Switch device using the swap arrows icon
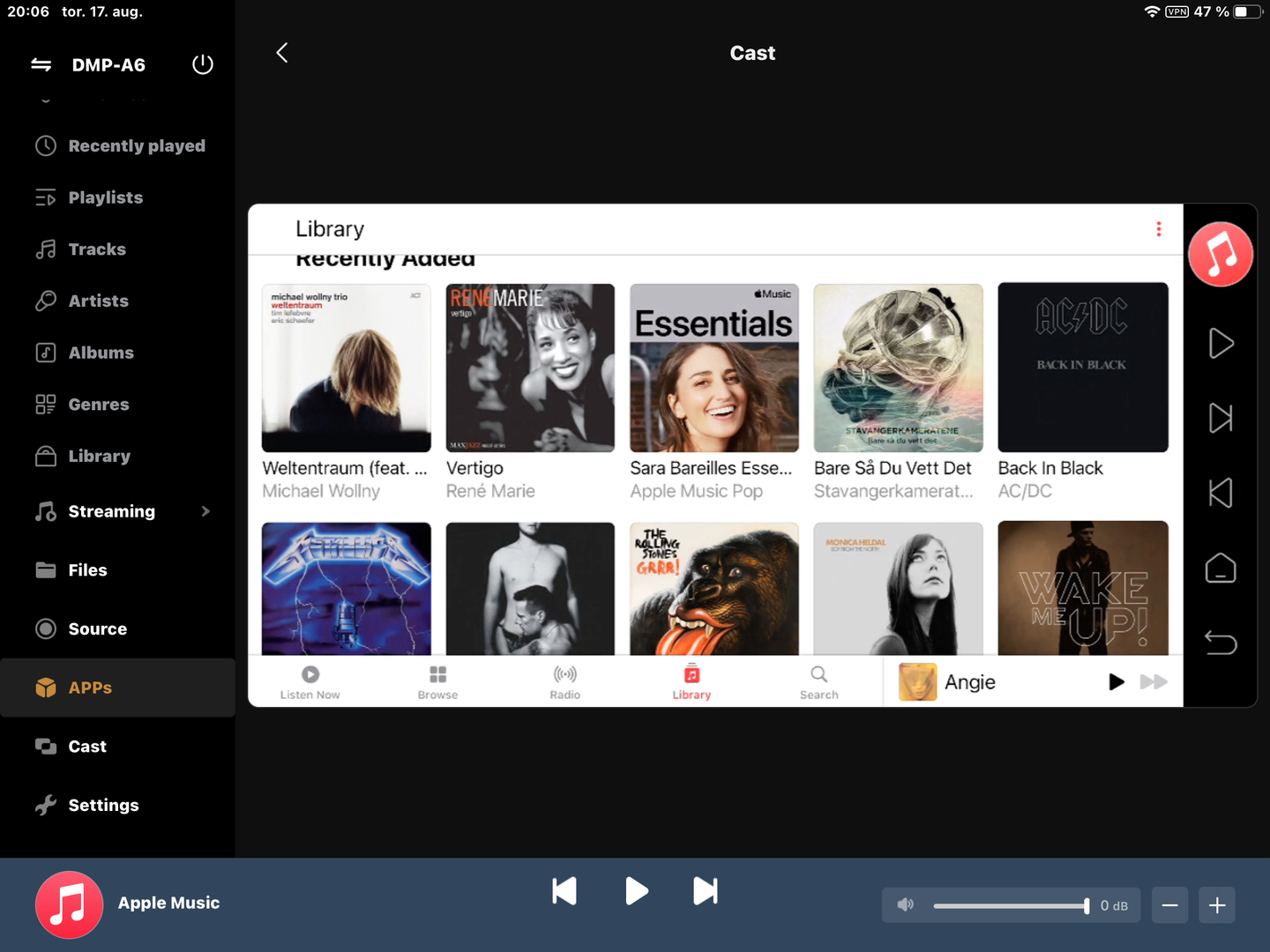This screenshot has width=1270, height=952. (x=41, y=64)
